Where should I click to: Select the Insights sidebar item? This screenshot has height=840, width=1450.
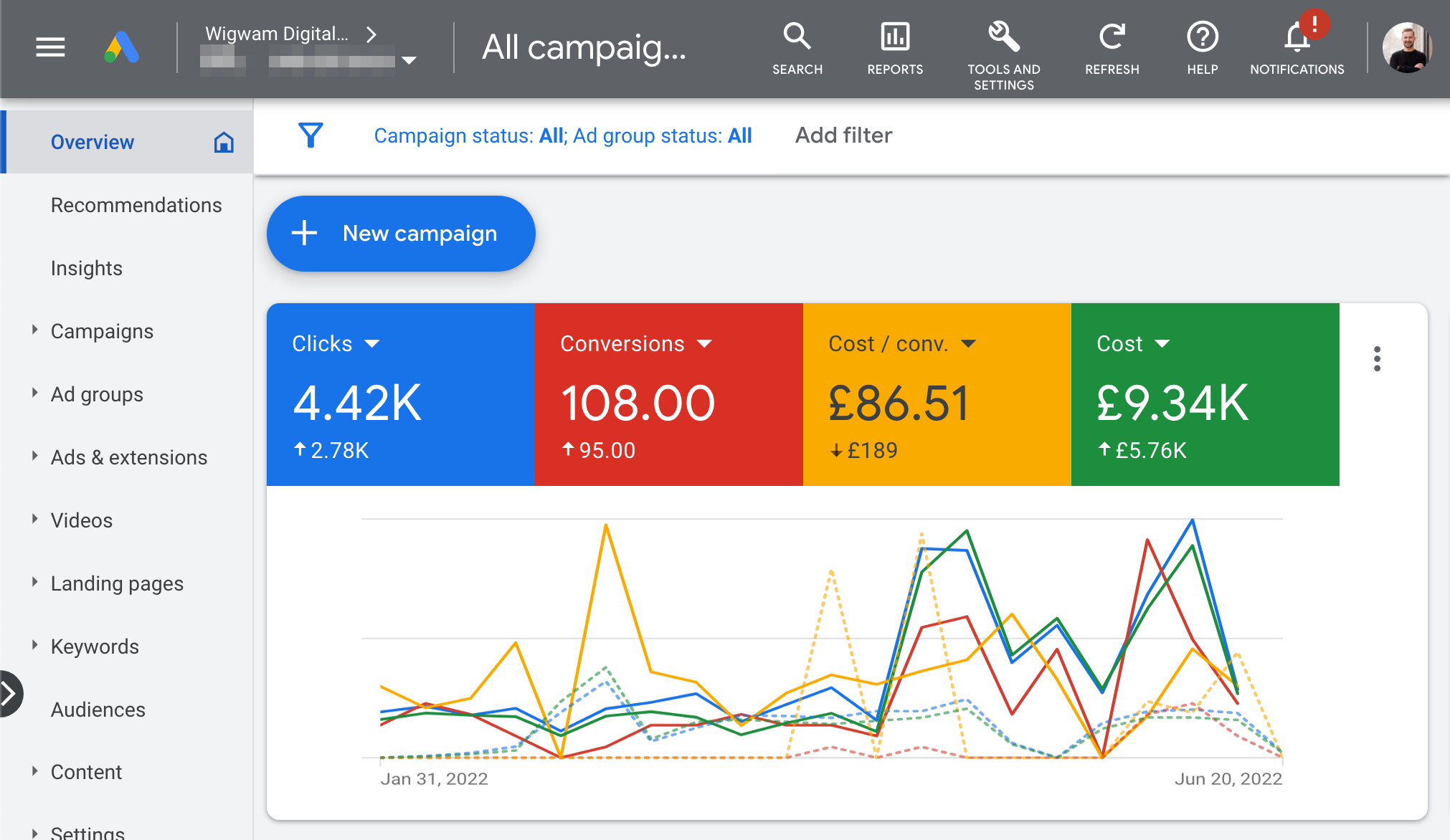[x=87, y=268]
